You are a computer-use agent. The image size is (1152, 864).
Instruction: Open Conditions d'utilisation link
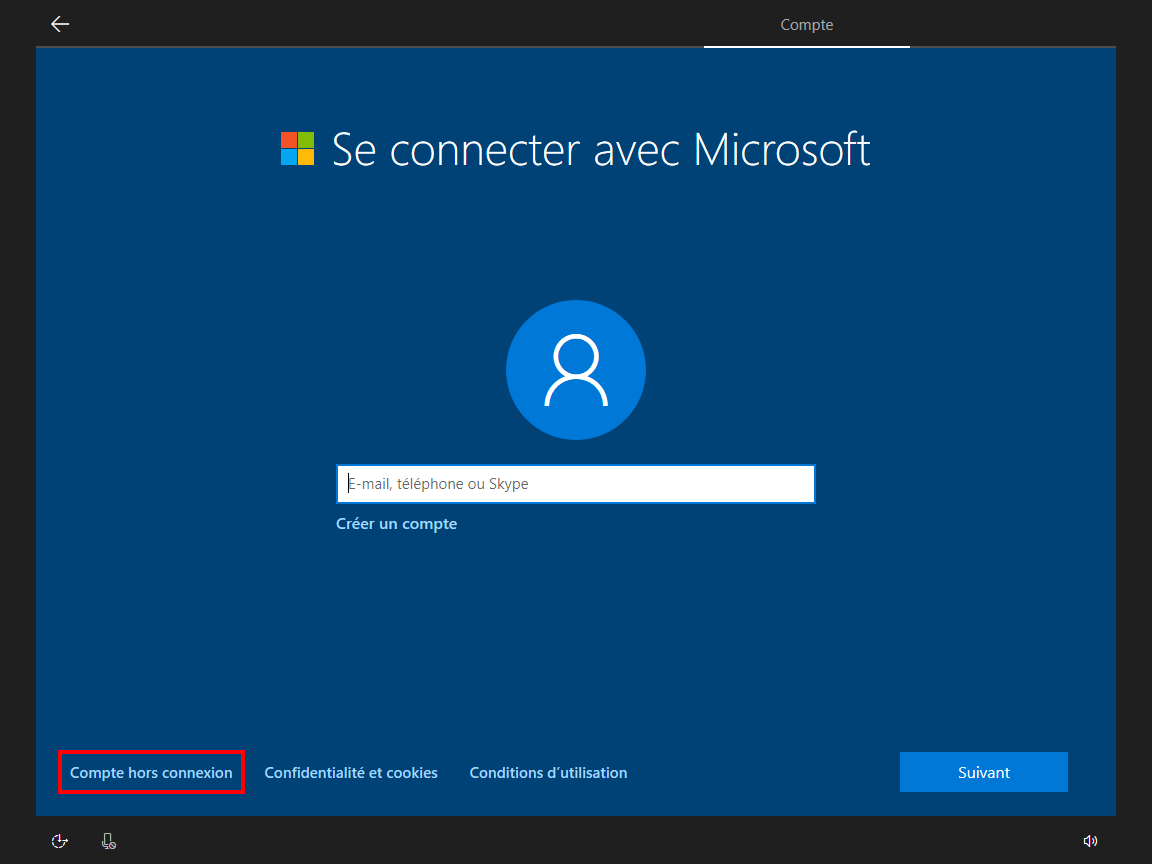pyautogui.click(x=549, y=773)
